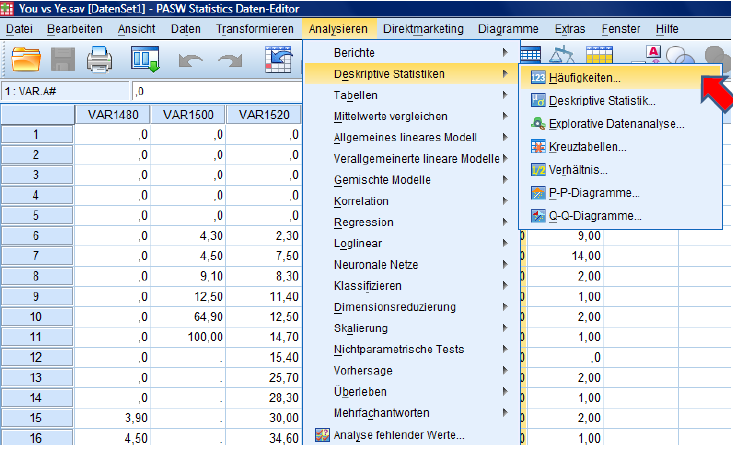The image size is (733, 451).
Task: Select Nichtparametrische Tests menu item
Action: click(x=411, y=349)
